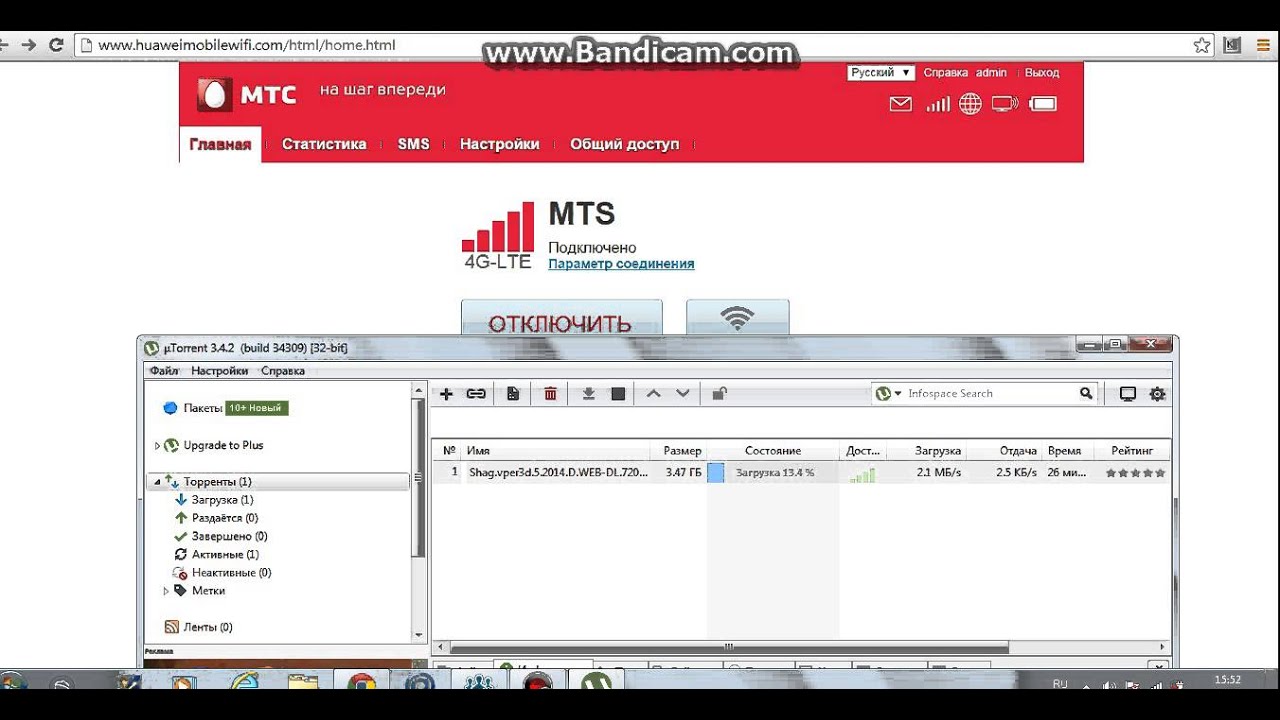Click the admin link
Image resolution: width=1280 pixels, height=720 pixels.
pos(991,73)
